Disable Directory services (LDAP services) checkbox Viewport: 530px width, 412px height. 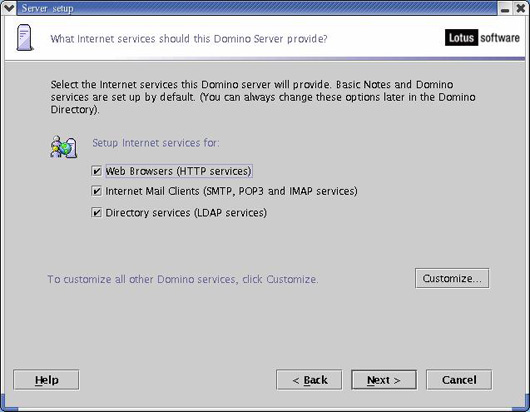pyautogui.click(x=97, y=213)
